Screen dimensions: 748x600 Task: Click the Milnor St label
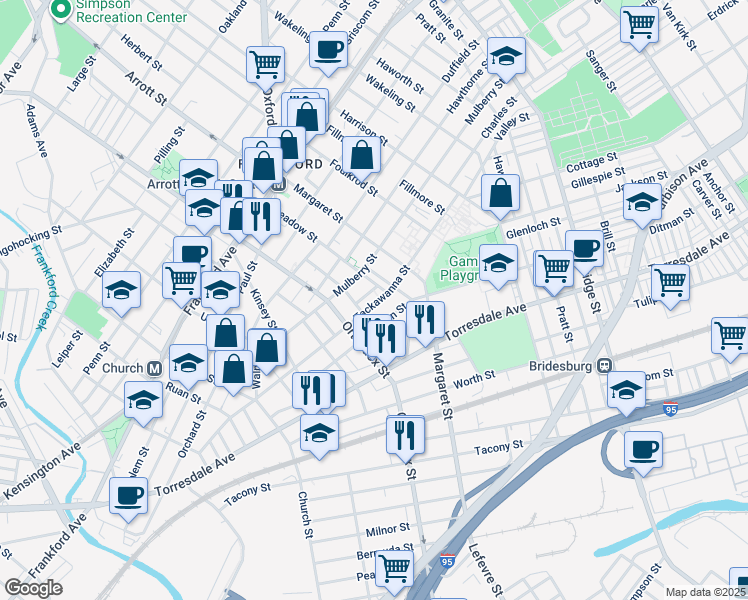(x=388, y=529)
